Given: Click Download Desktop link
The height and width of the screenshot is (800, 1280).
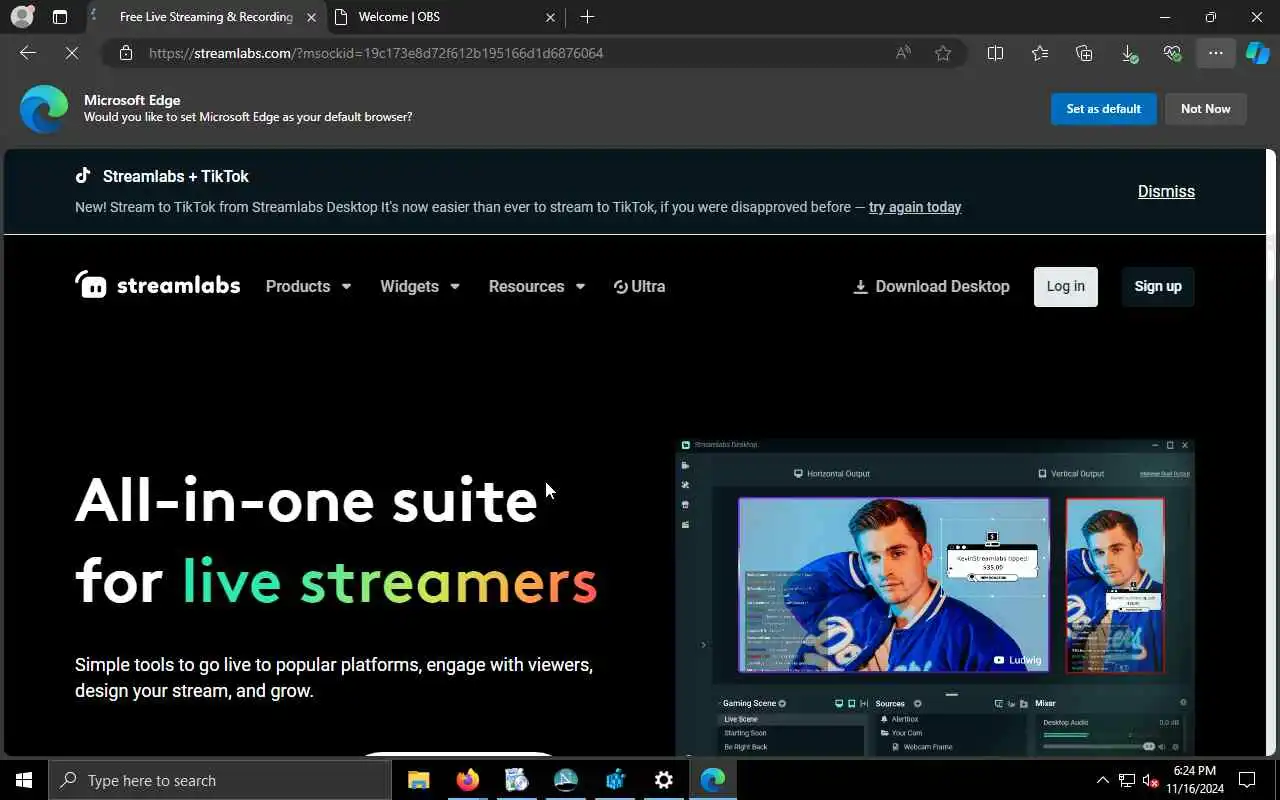Looking at the screenshot, I should click(x=931, y=286).
